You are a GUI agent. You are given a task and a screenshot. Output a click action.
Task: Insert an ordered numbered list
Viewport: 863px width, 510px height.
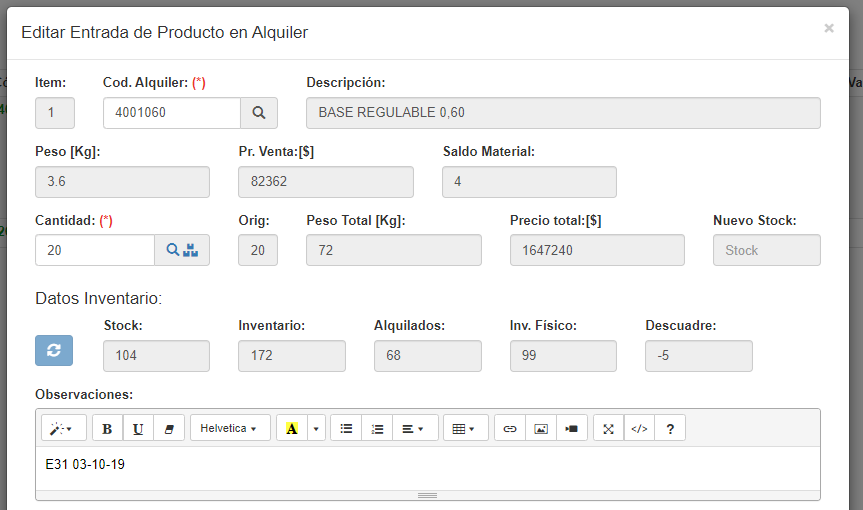point(377,428)
